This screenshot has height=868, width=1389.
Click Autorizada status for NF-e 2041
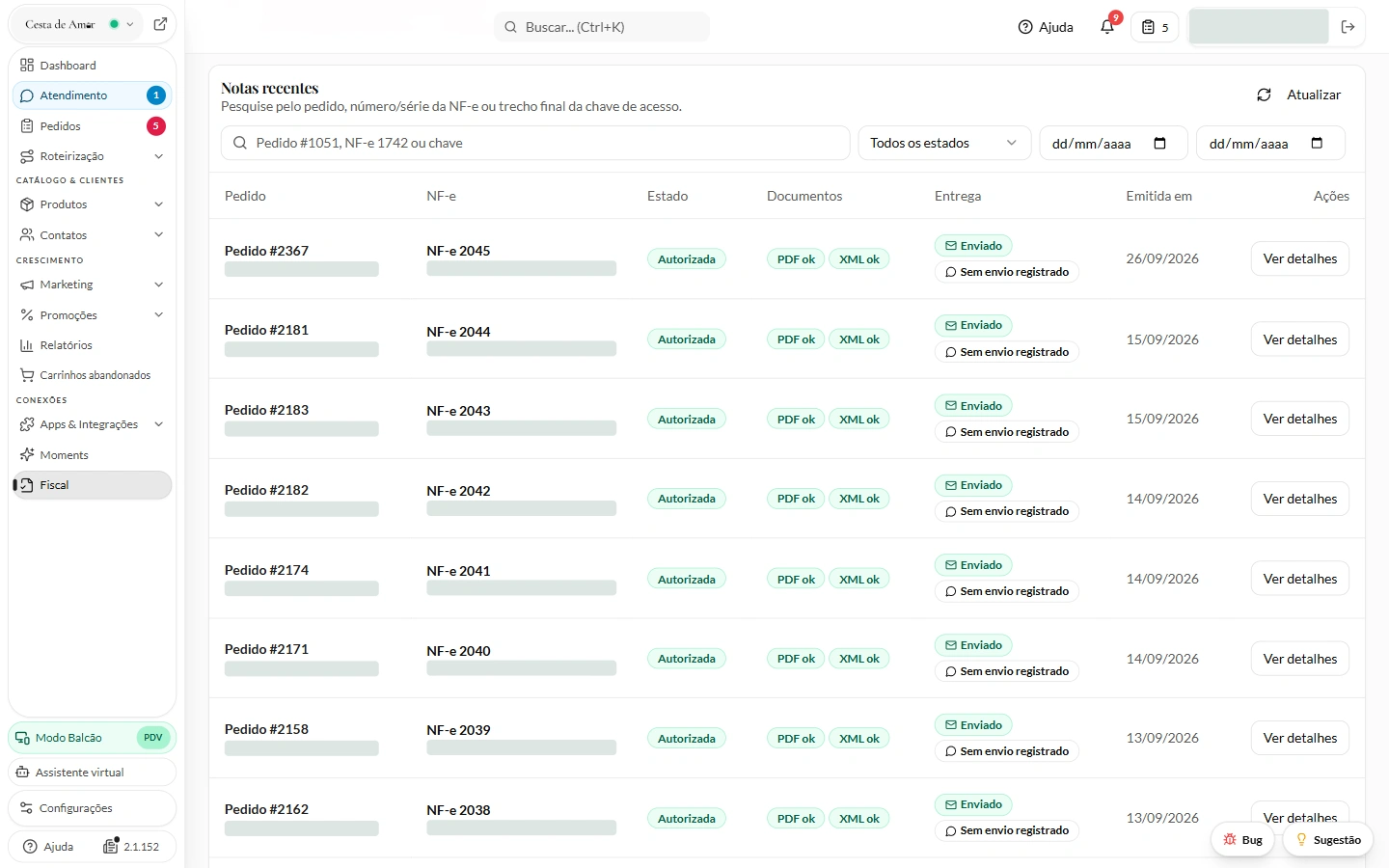pyautogui.click(x=686, y=580)
